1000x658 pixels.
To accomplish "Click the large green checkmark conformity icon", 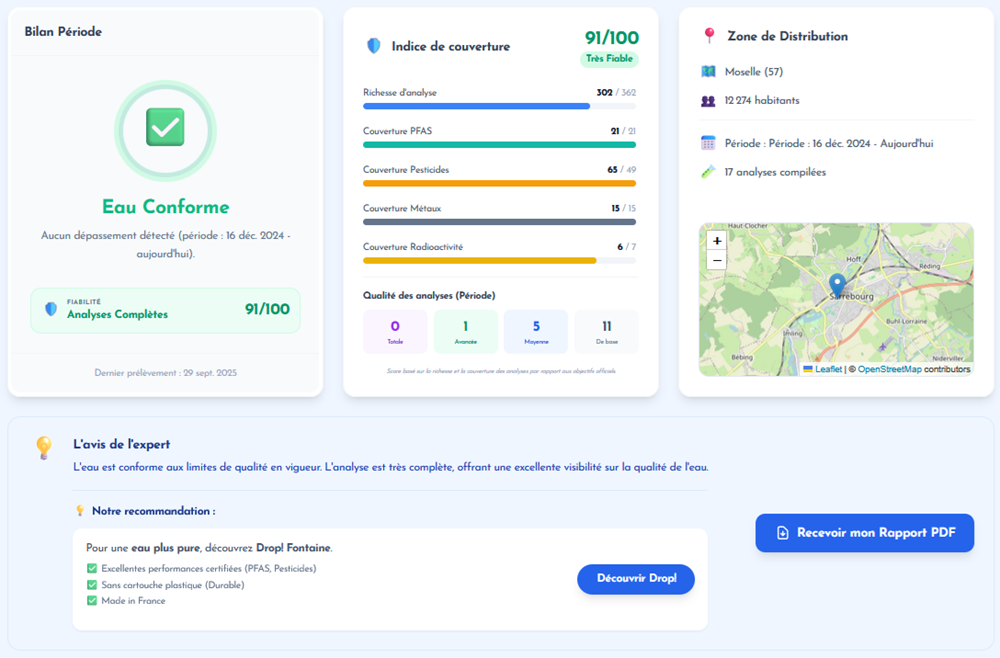I will tap(165, 127).
